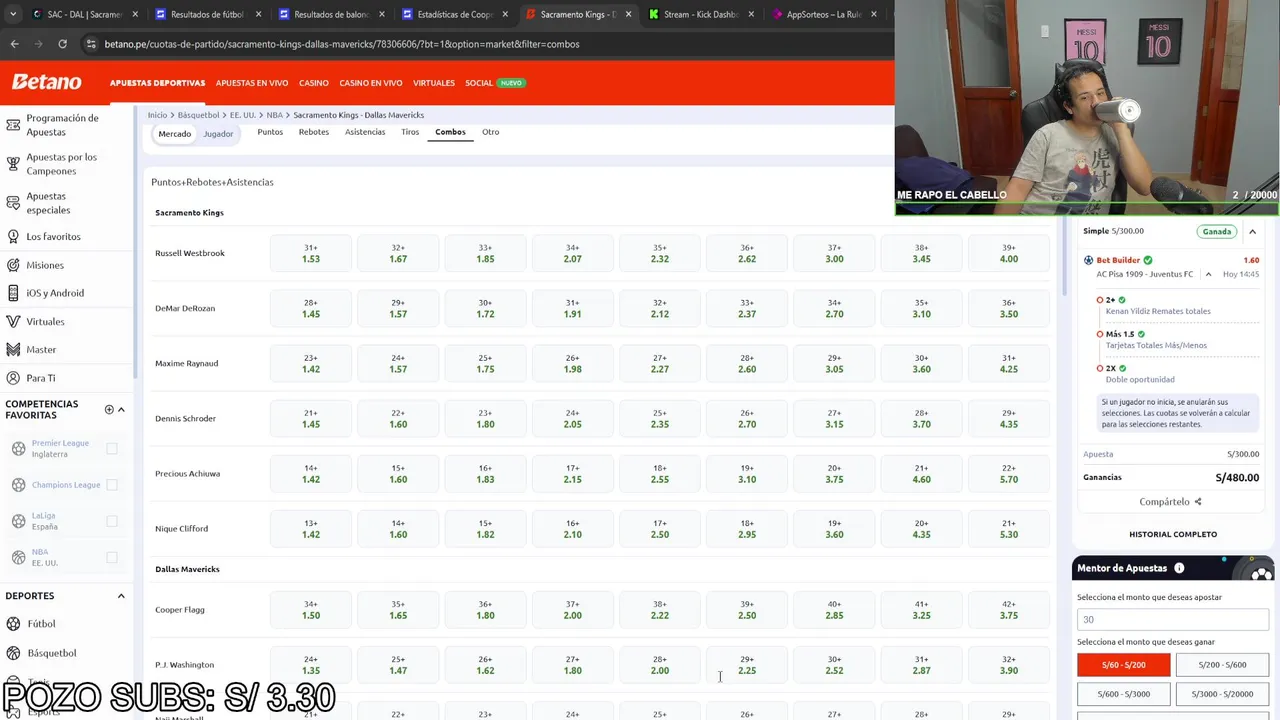Click the Compártelo share icon
The height and width of the screenshot is (720, 1280).
(x=1198, y=502)
